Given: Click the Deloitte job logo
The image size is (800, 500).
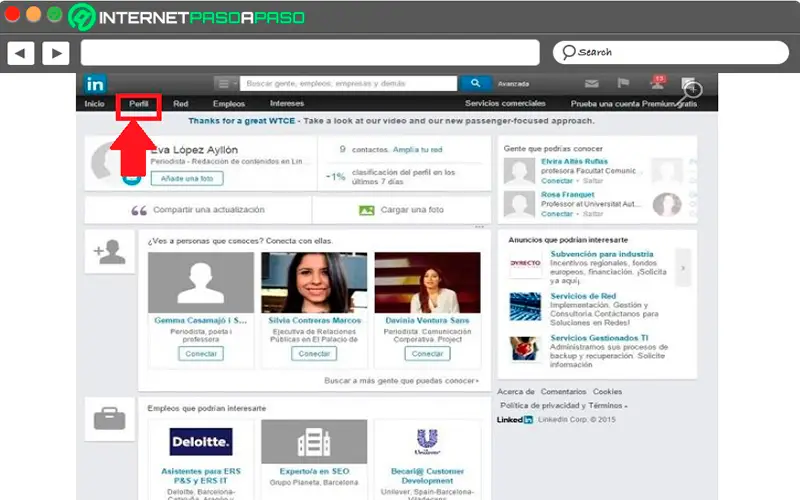Looking at the screenshot, I should pos(201,442).
